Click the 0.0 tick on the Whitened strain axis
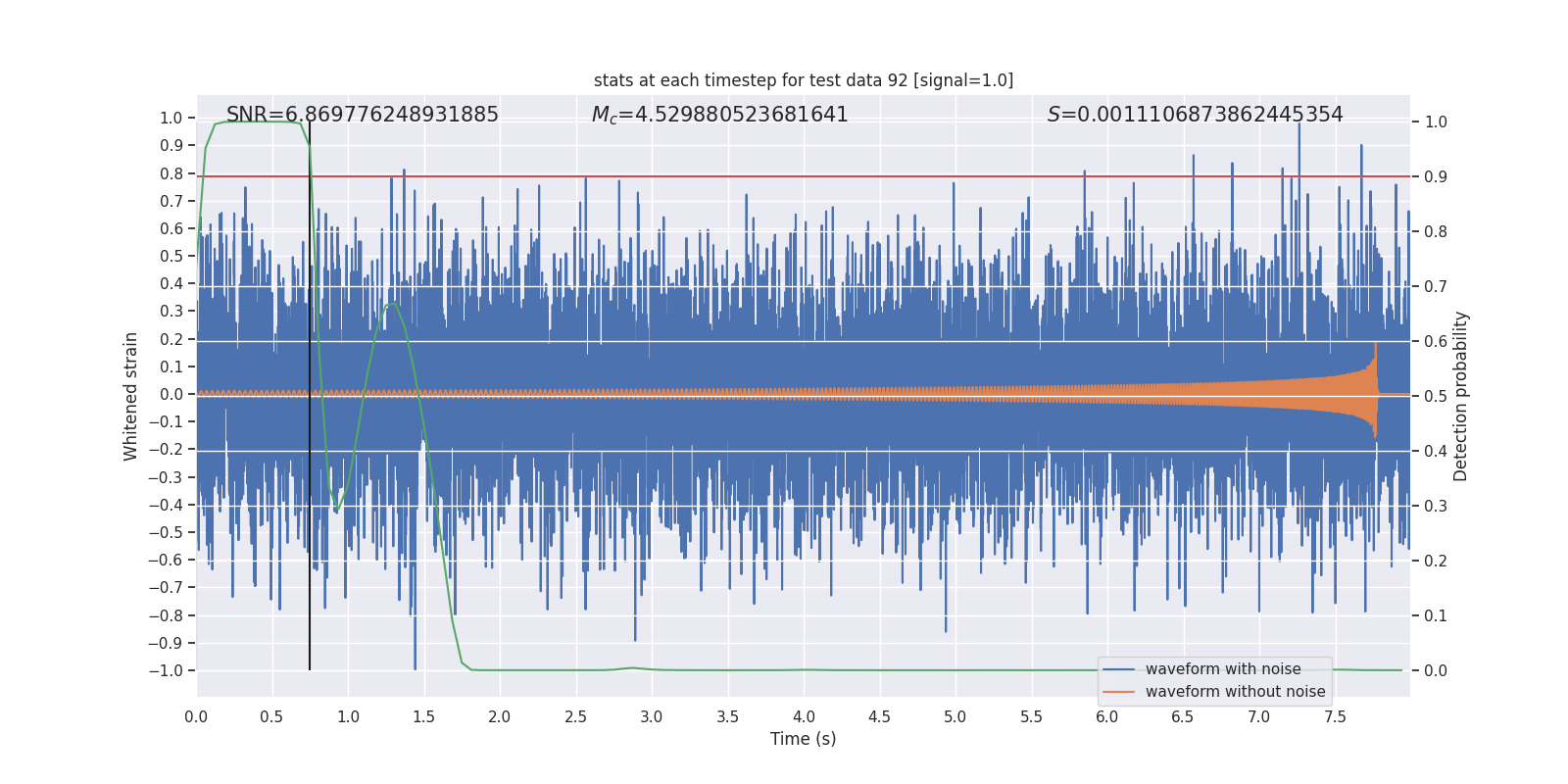This screenshot has height=784, width=1568. 171,394
